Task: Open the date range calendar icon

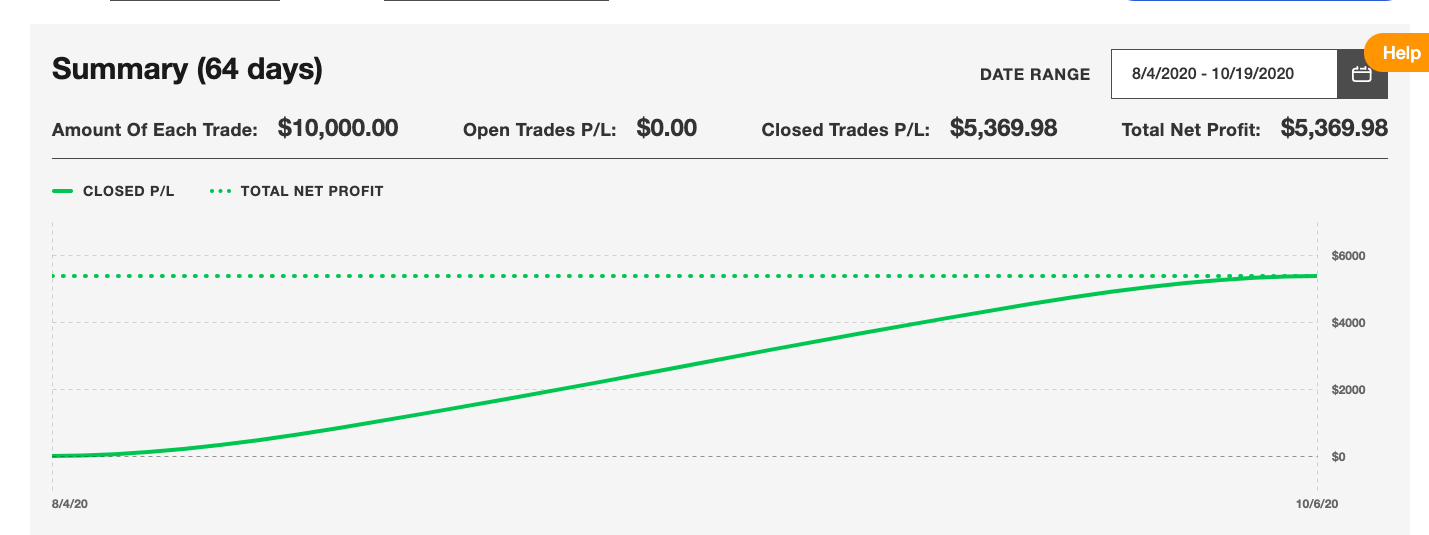Action: [x=1361, y=74]
